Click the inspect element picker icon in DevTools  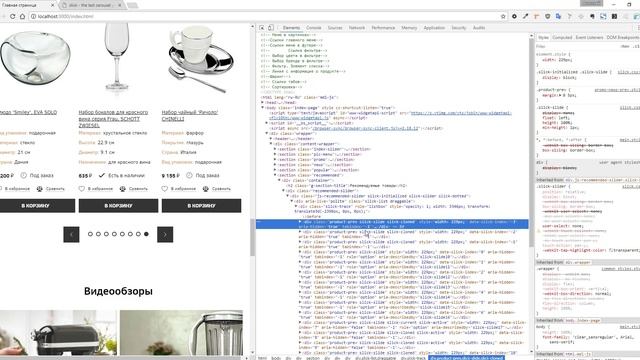click(262, 28)
